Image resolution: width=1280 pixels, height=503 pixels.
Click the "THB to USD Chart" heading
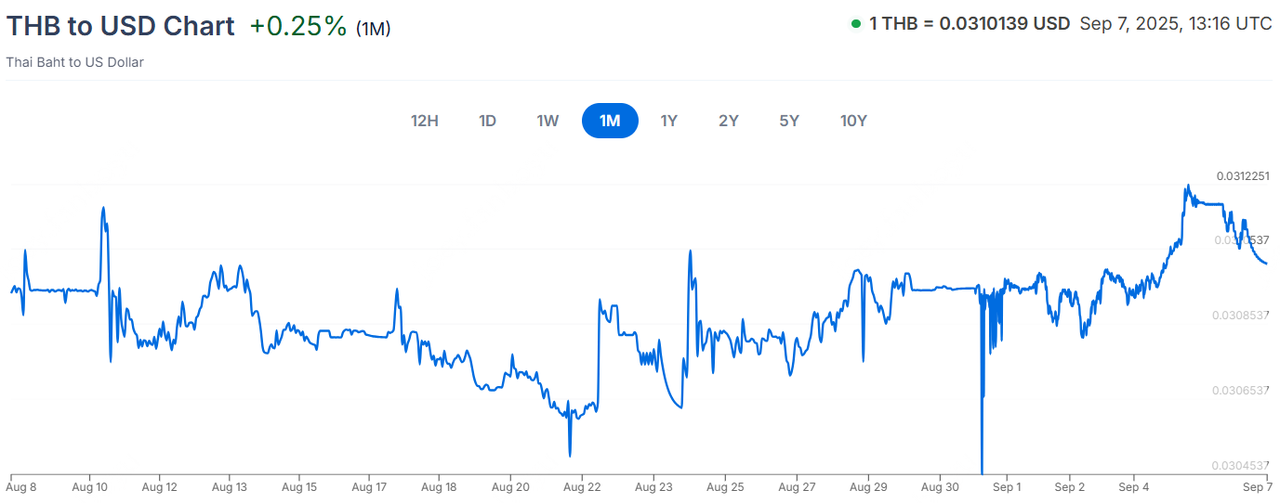[x=120, y=26]
